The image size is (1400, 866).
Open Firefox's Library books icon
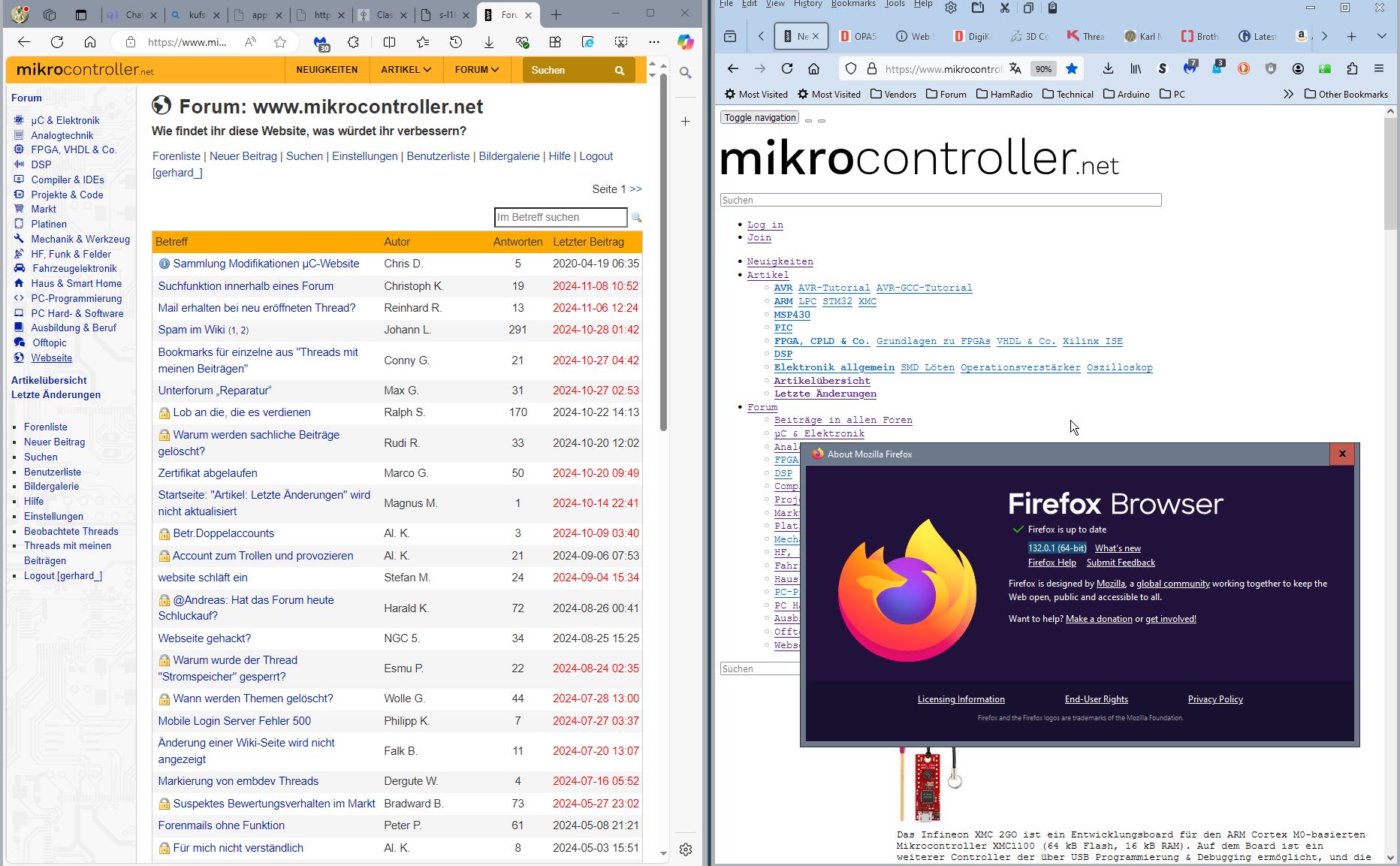(x=1136, y=68)
